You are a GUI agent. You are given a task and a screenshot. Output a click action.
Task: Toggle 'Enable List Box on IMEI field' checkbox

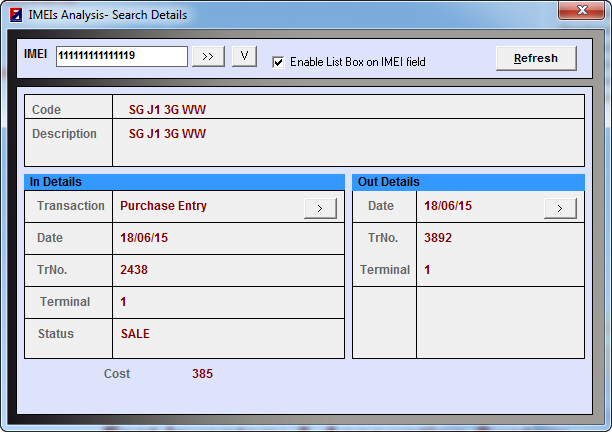278,62
